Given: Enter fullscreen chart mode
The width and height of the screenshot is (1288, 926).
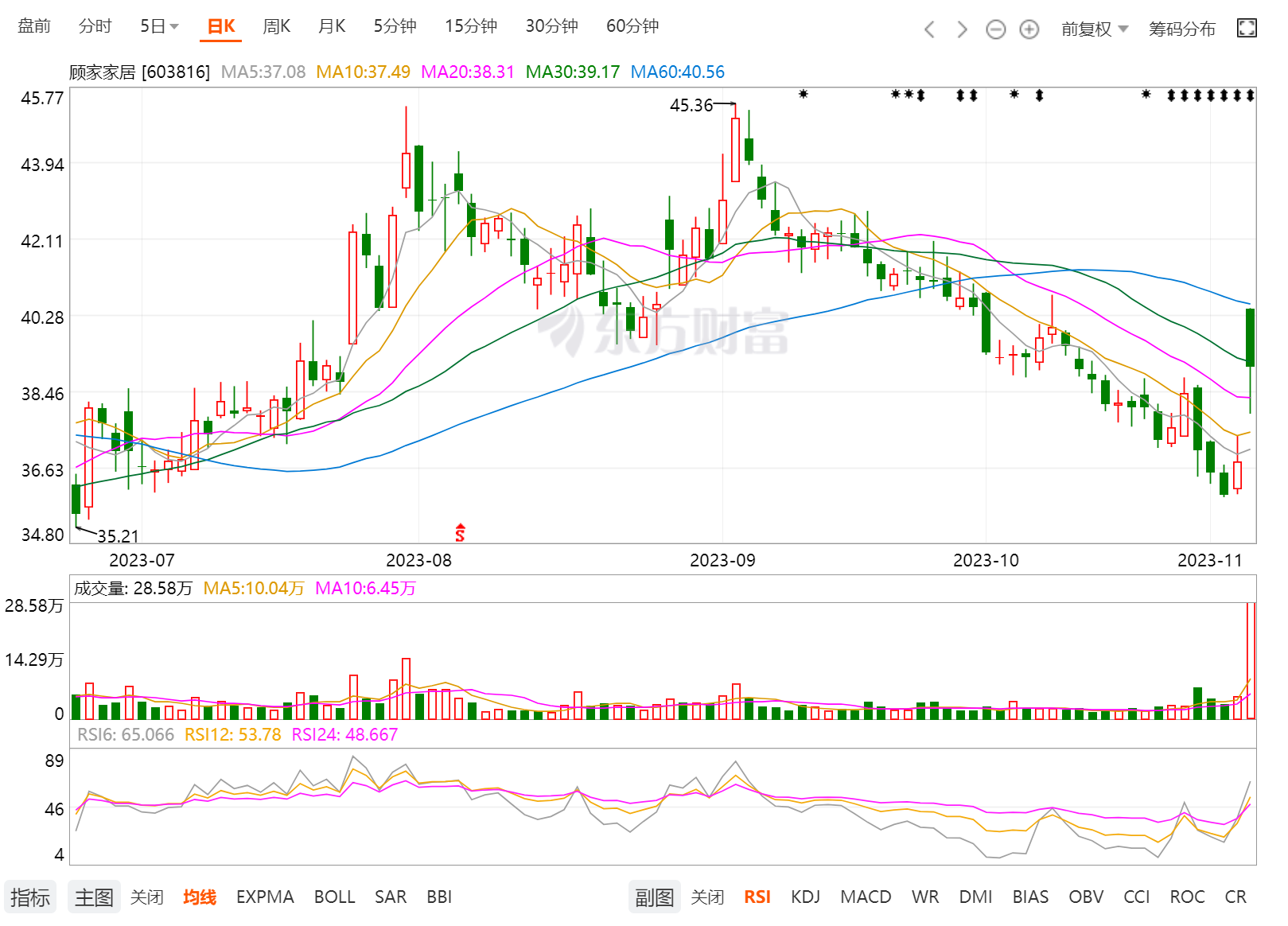Looking at the screenshot, I should (x=1247, y=29).
